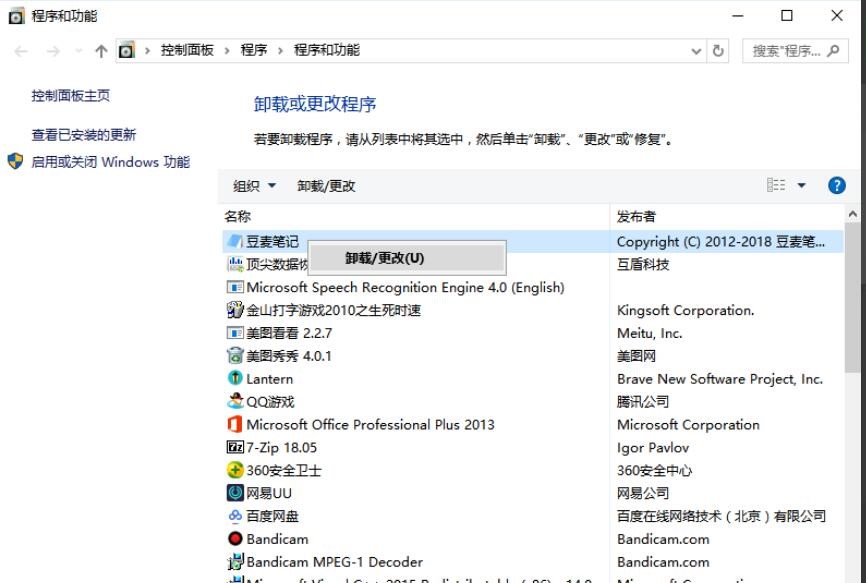Screen dimensions: 866x583
Task: Open 启用或关闭 Windows 功能 link
Action: click(x=110, y=162)
